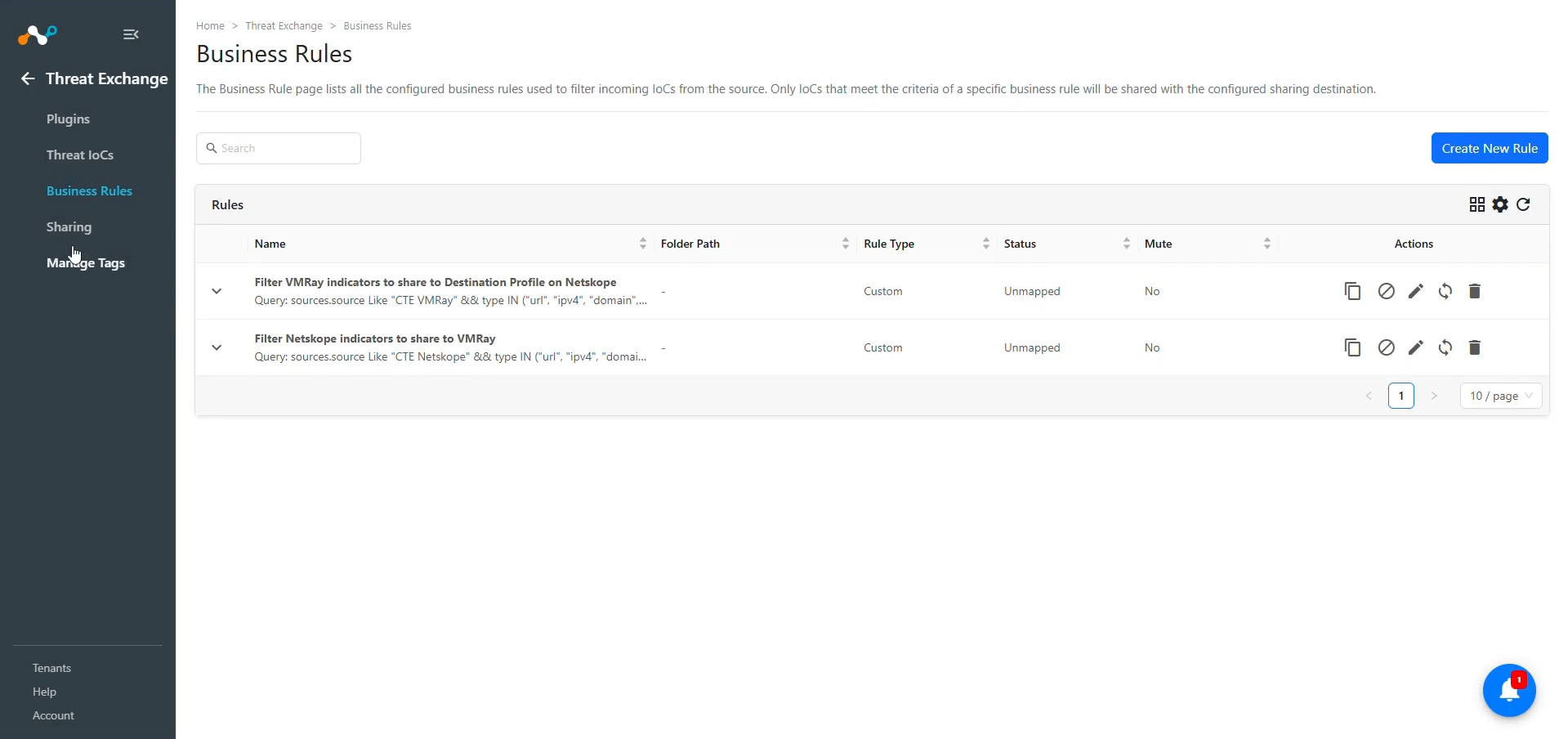
Task: Click the Mute value No for Netskope rule
Action: click(x=1152, y=347)
